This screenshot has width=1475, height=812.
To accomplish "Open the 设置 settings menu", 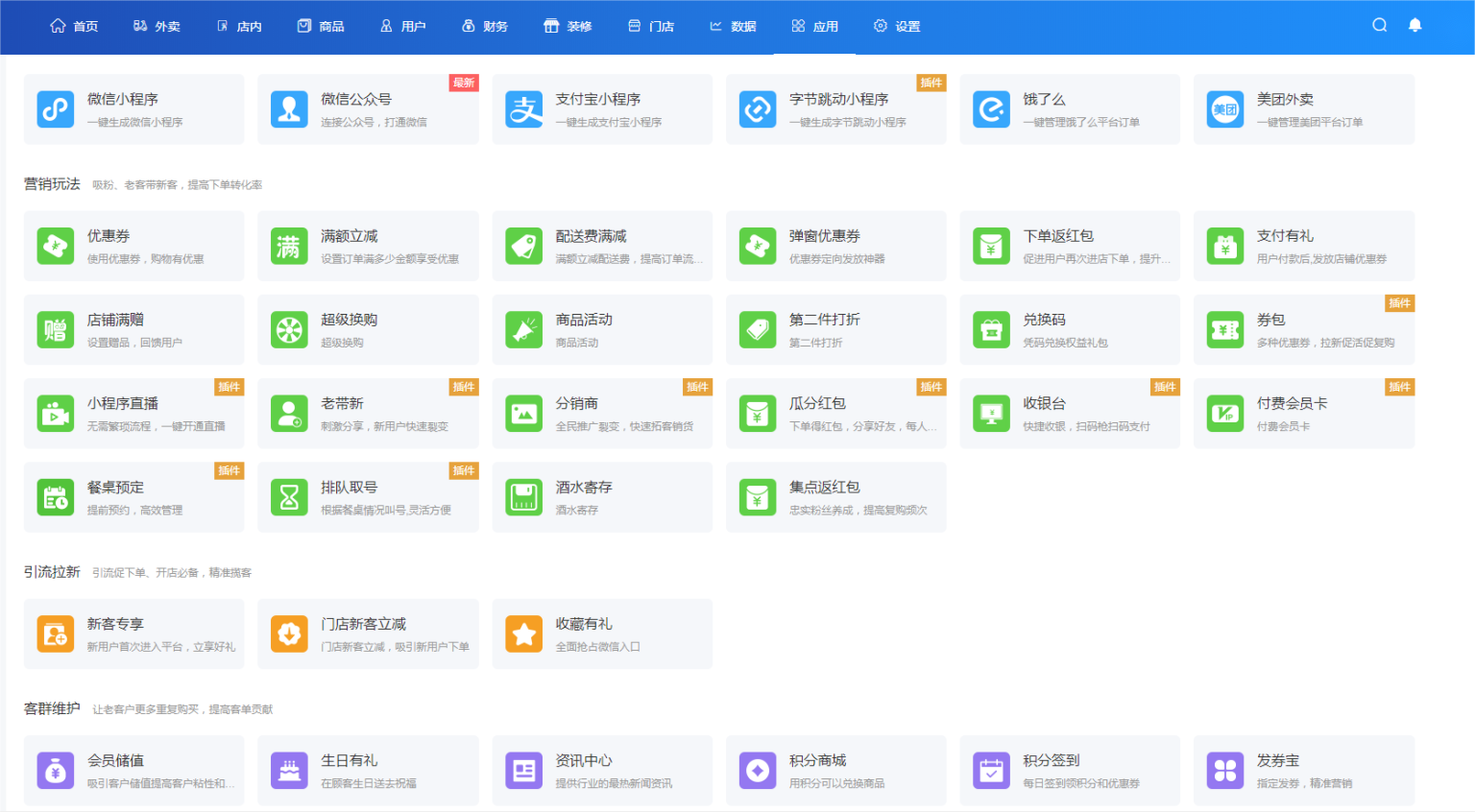I will point(896,26).
